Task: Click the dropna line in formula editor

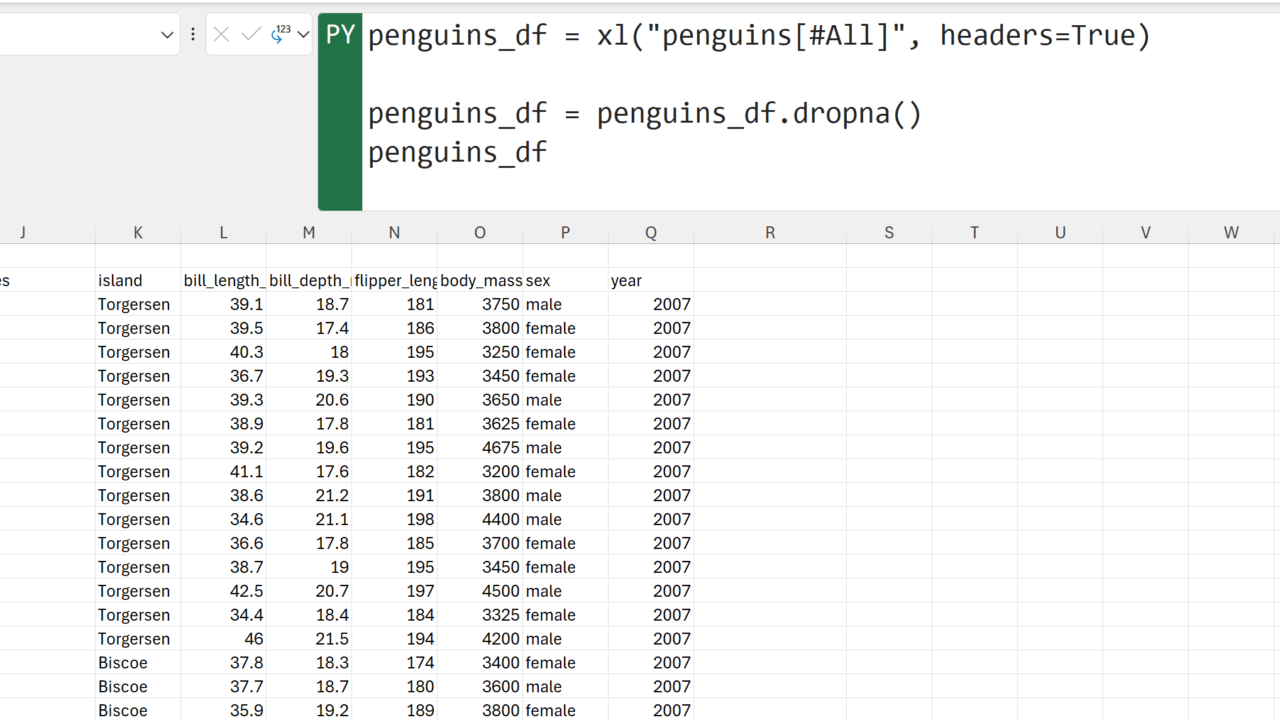Action: [x=644, y=113]
